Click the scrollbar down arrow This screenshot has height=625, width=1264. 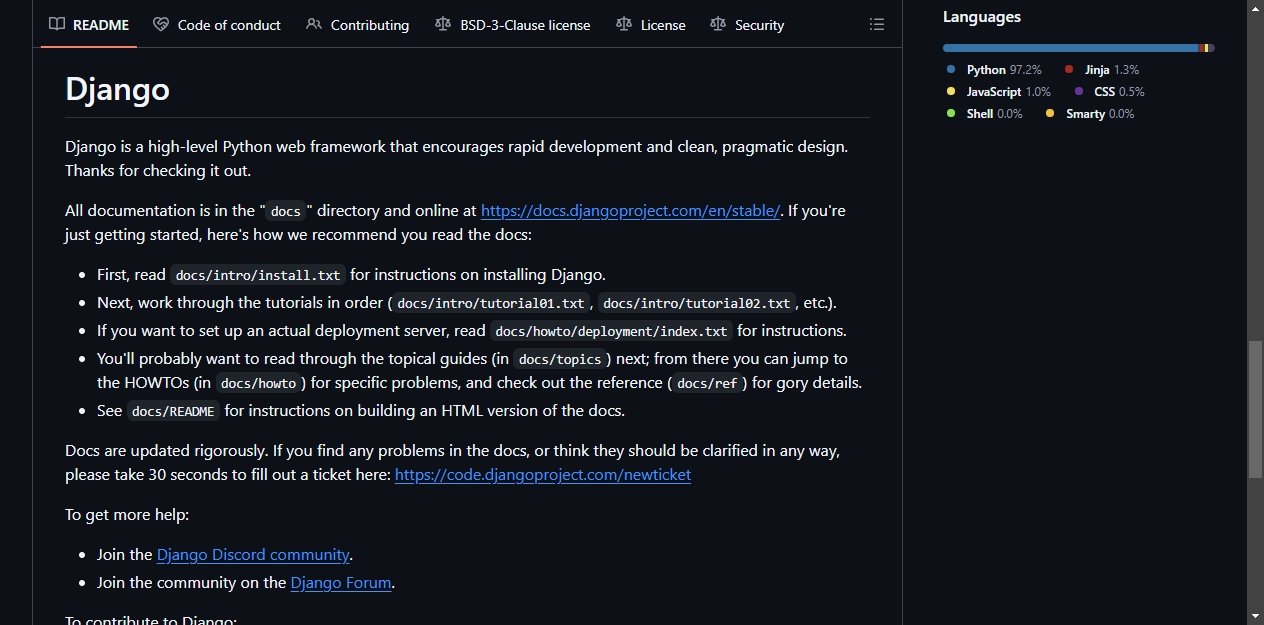pos(1255,617)
